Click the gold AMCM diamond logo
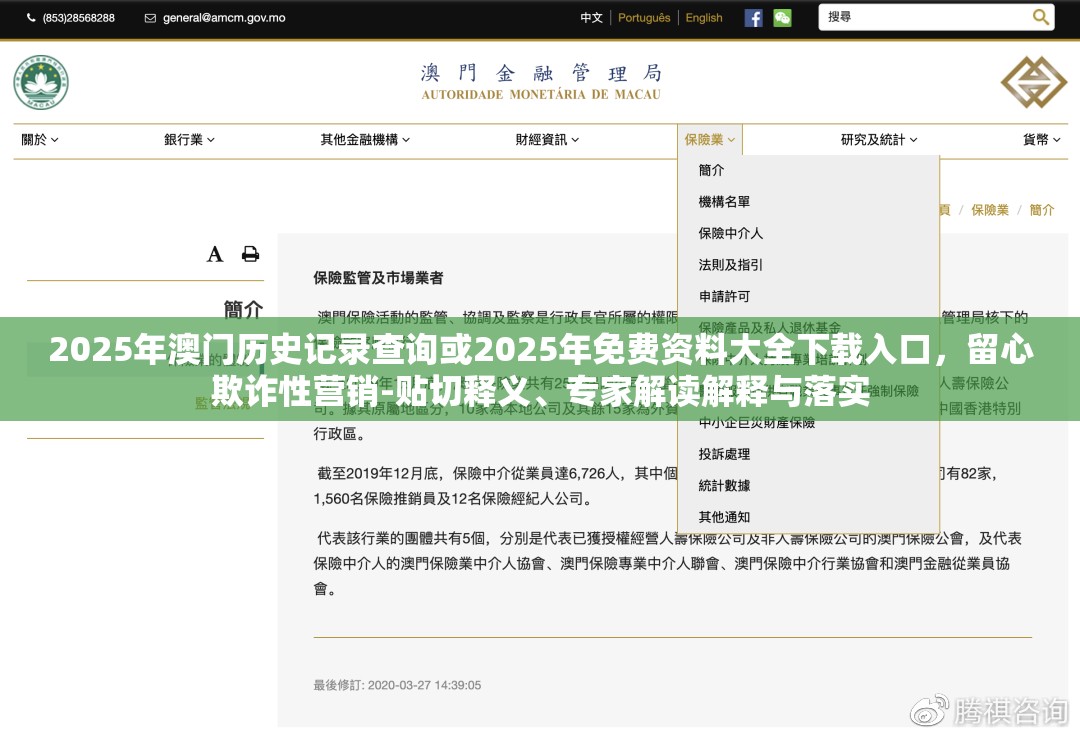The height and width of the screenshot is (738, 1080). [x=1033, y=82]
